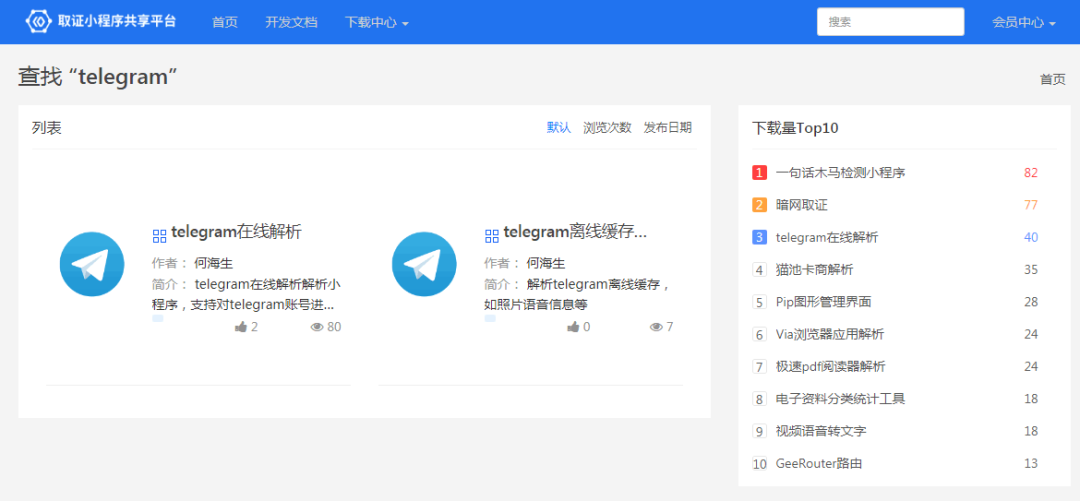Click small tag under telegram在线解析 description
Screen dimensions: 1080x501
158,318
